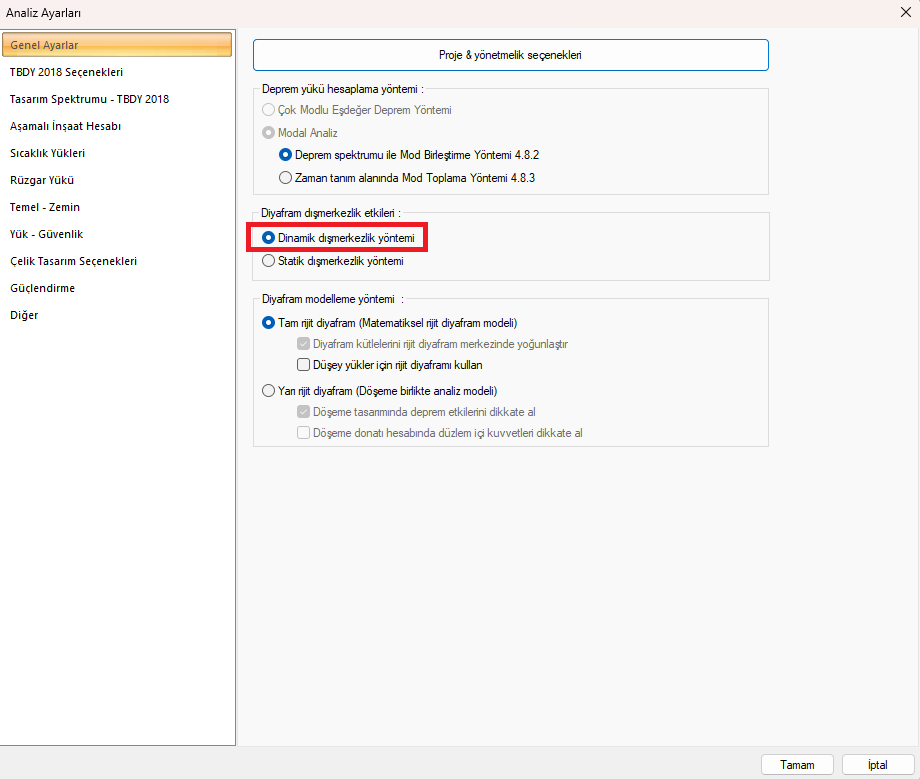This screenshot has height=779, width=920.
Task: Go to Güçlendirme settings
Action: (x=42, y=288)
